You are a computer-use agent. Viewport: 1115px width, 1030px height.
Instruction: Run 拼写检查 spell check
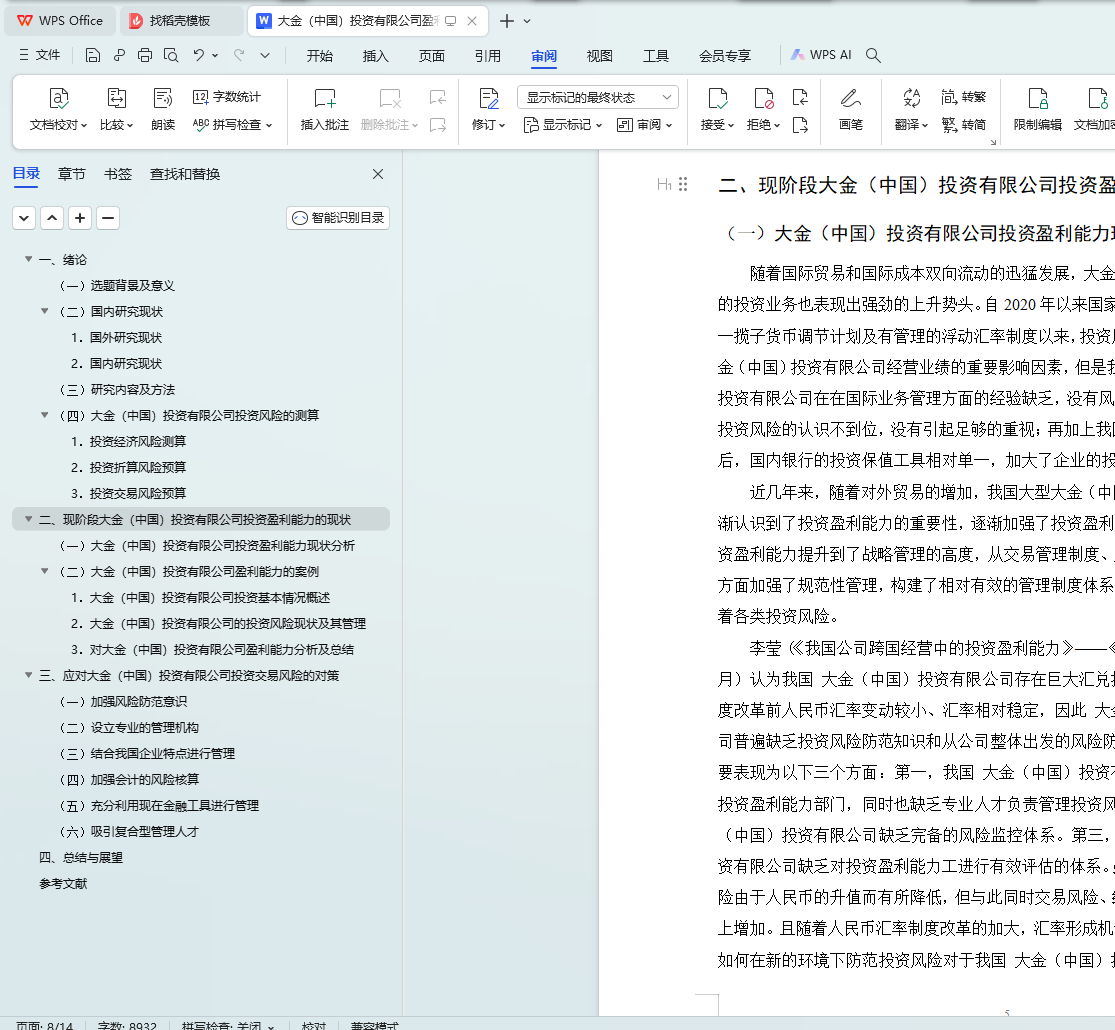point(233,124)
